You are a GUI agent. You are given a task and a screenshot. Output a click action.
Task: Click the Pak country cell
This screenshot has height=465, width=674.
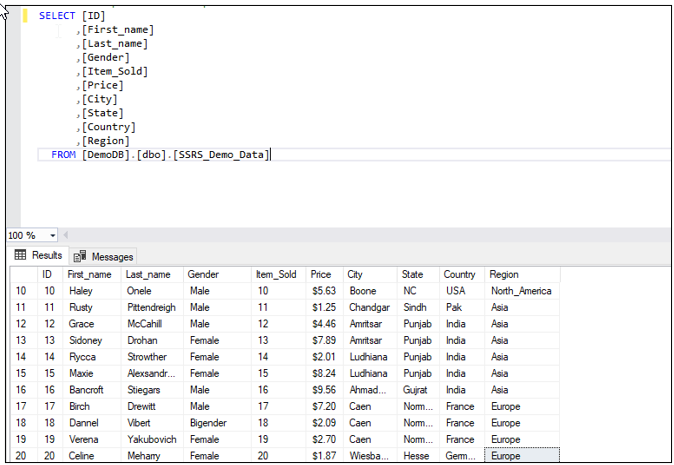coord(462,308)
